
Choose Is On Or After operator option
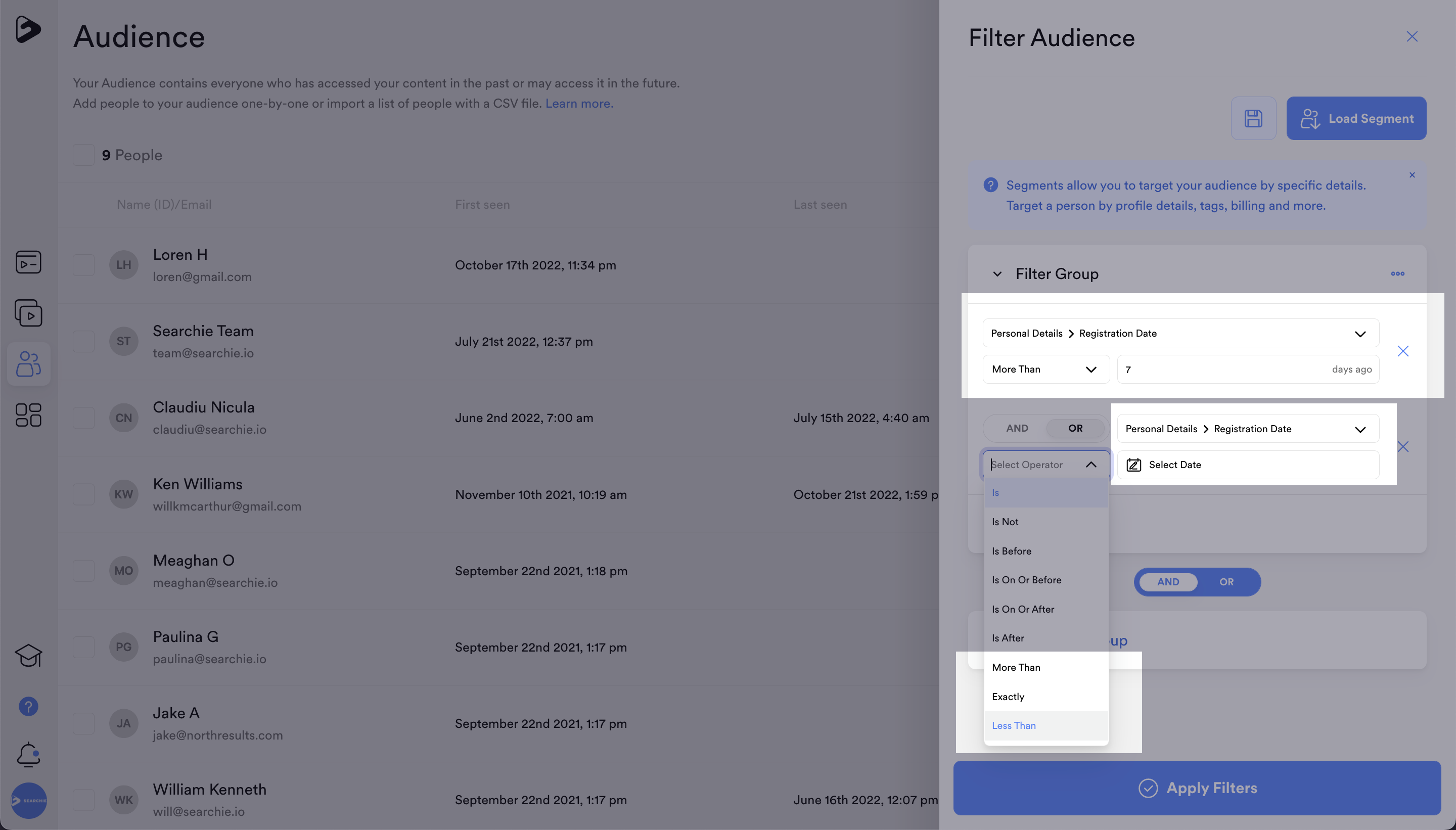(x=1023, y=610)
